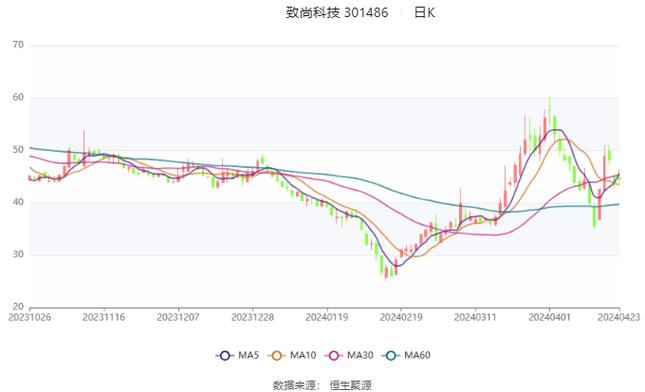
Task: Toggle the MA5 legend marker
Action: click(225, 355)
